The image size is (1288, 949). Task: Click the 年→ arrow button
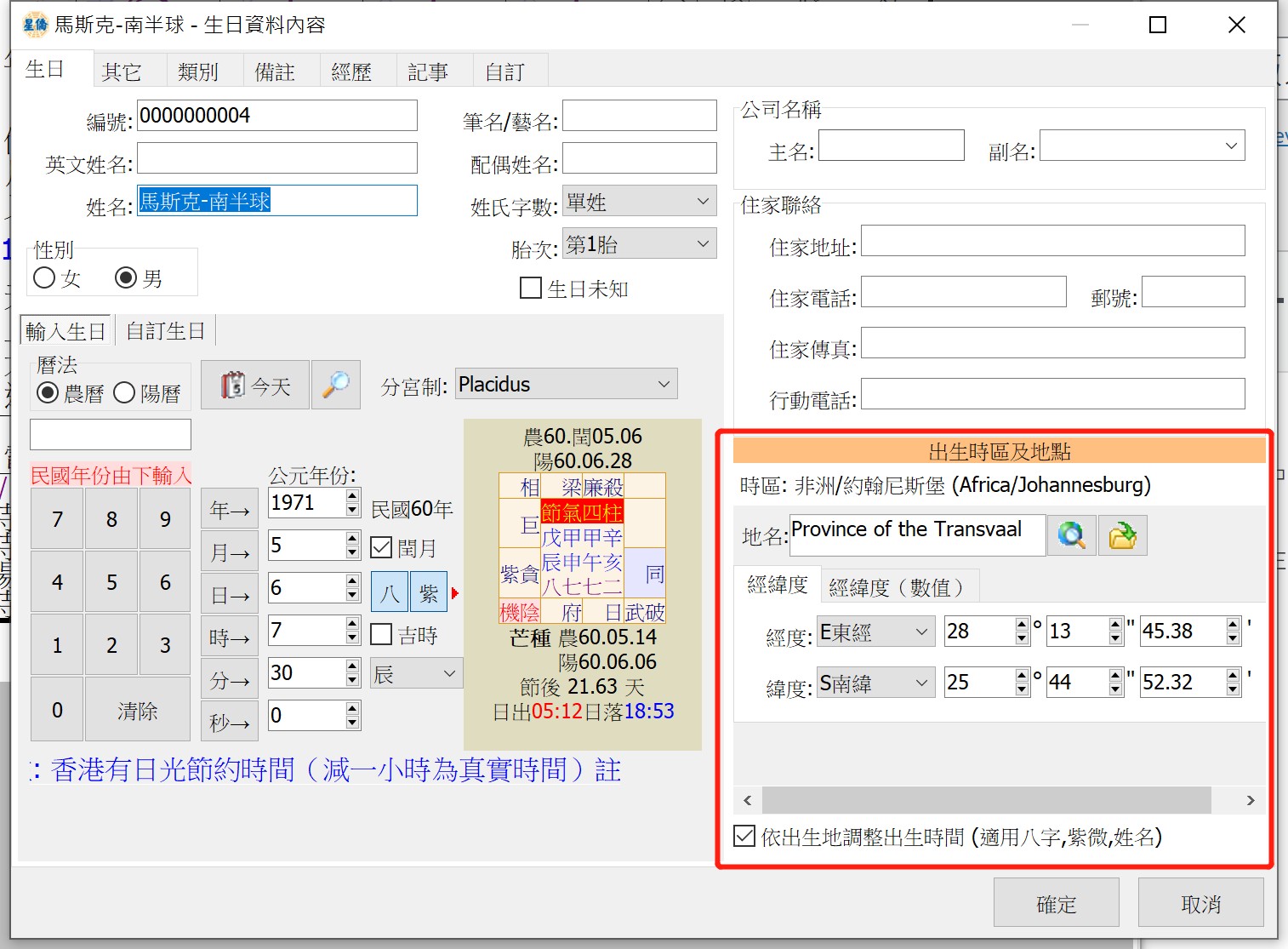click(229, 511)
